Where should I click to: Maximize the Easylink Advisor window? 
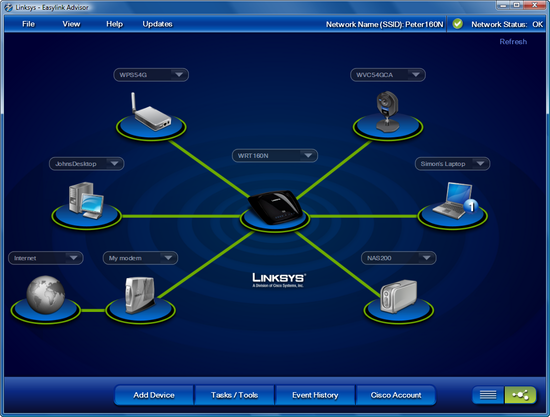click(x=517, y=5)
